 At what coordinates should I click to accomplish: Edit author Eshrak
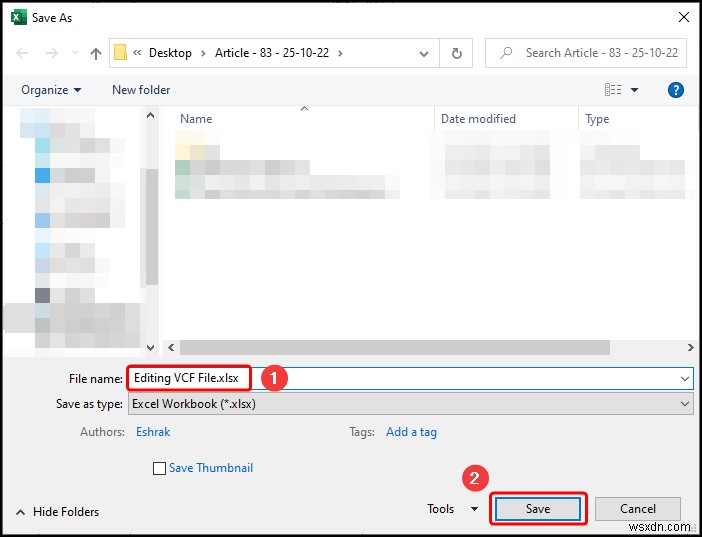153,432
